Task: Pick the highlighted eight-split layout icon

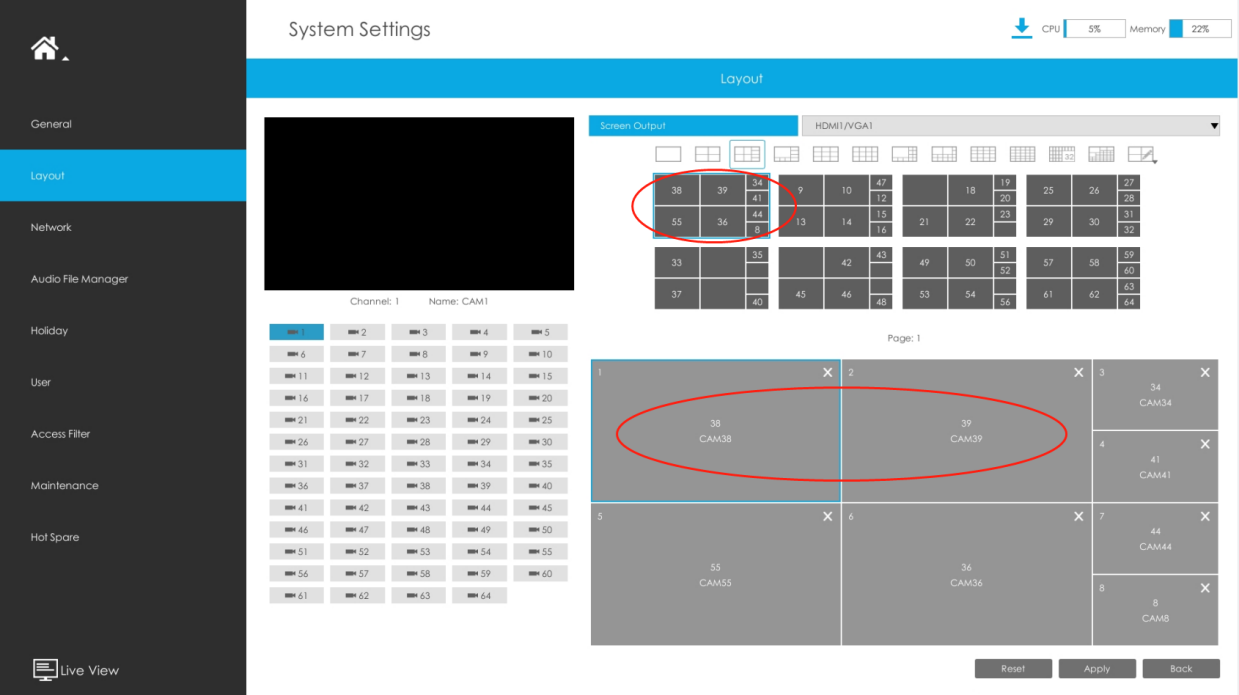Action: (x=747, y=154)
